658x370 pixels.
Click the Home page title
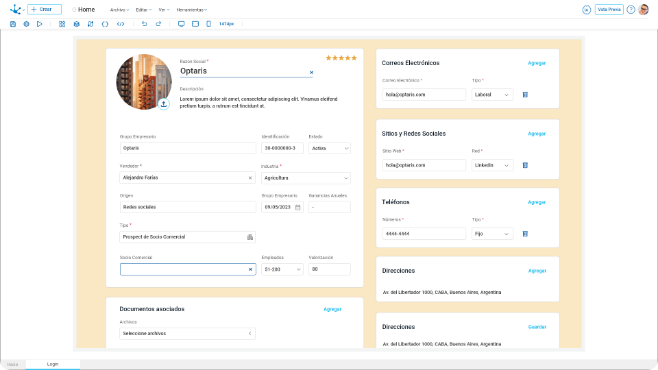(86, 10)
